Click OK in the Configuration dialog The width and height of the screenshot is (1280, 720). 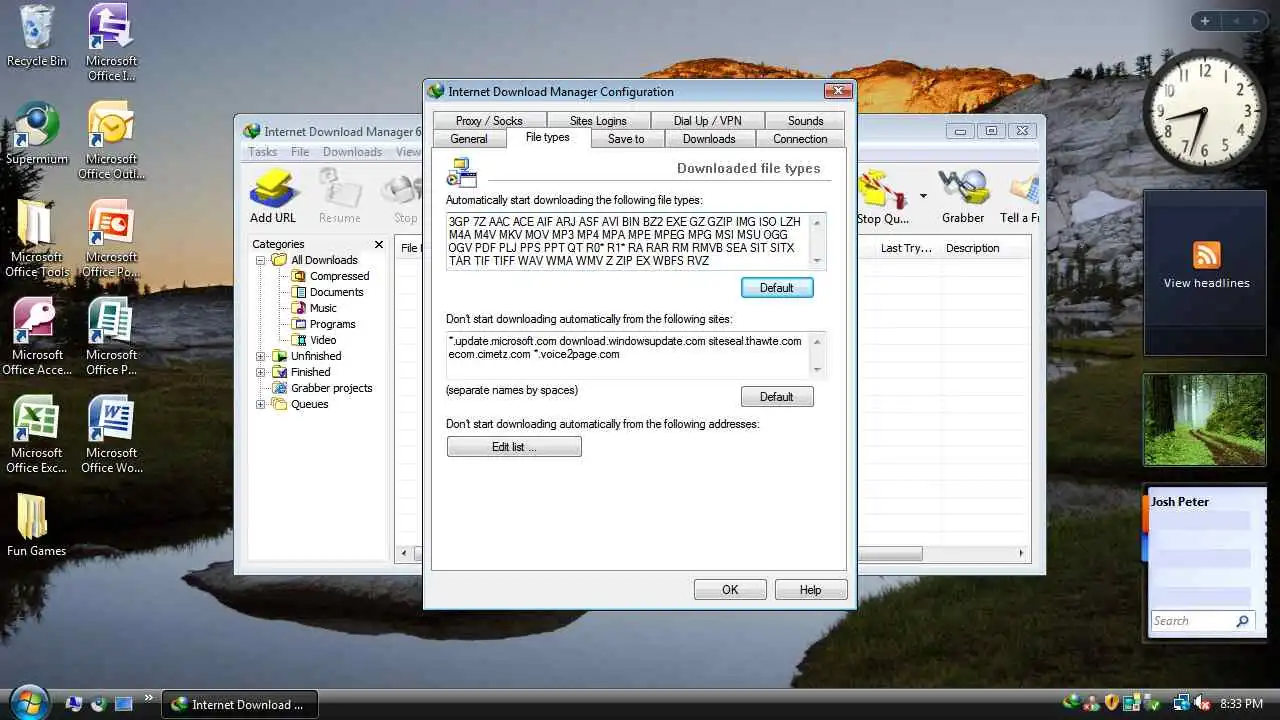pos(730,590)
